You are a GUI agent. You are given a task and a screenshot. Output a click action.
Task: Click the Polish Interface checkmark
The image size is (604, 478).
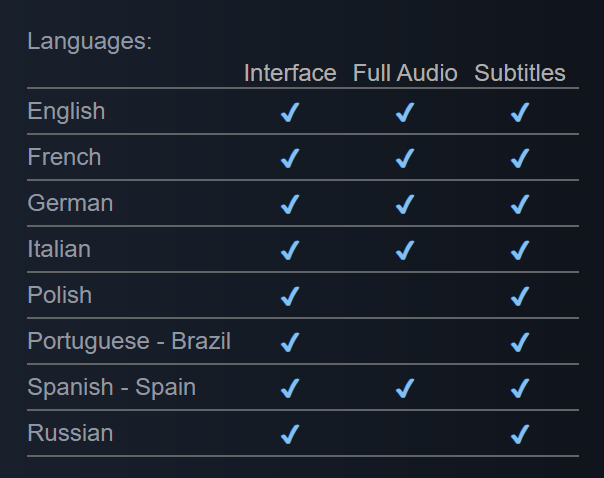tap(290, 297)
